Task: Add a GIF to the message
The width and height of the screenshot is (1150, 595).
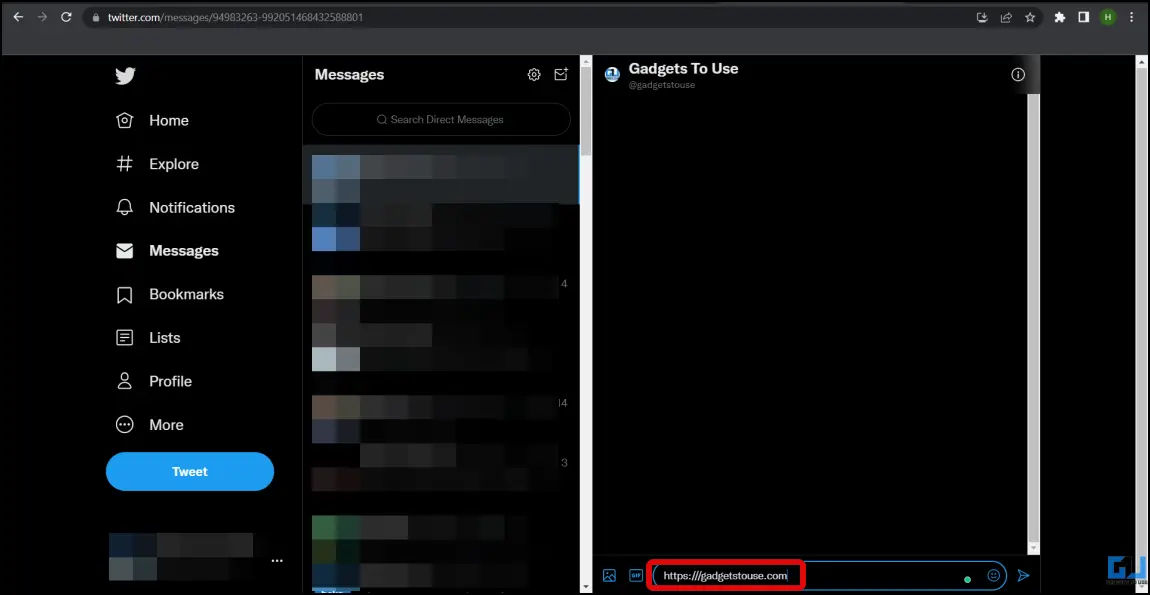Action: [x=636, y=576]
